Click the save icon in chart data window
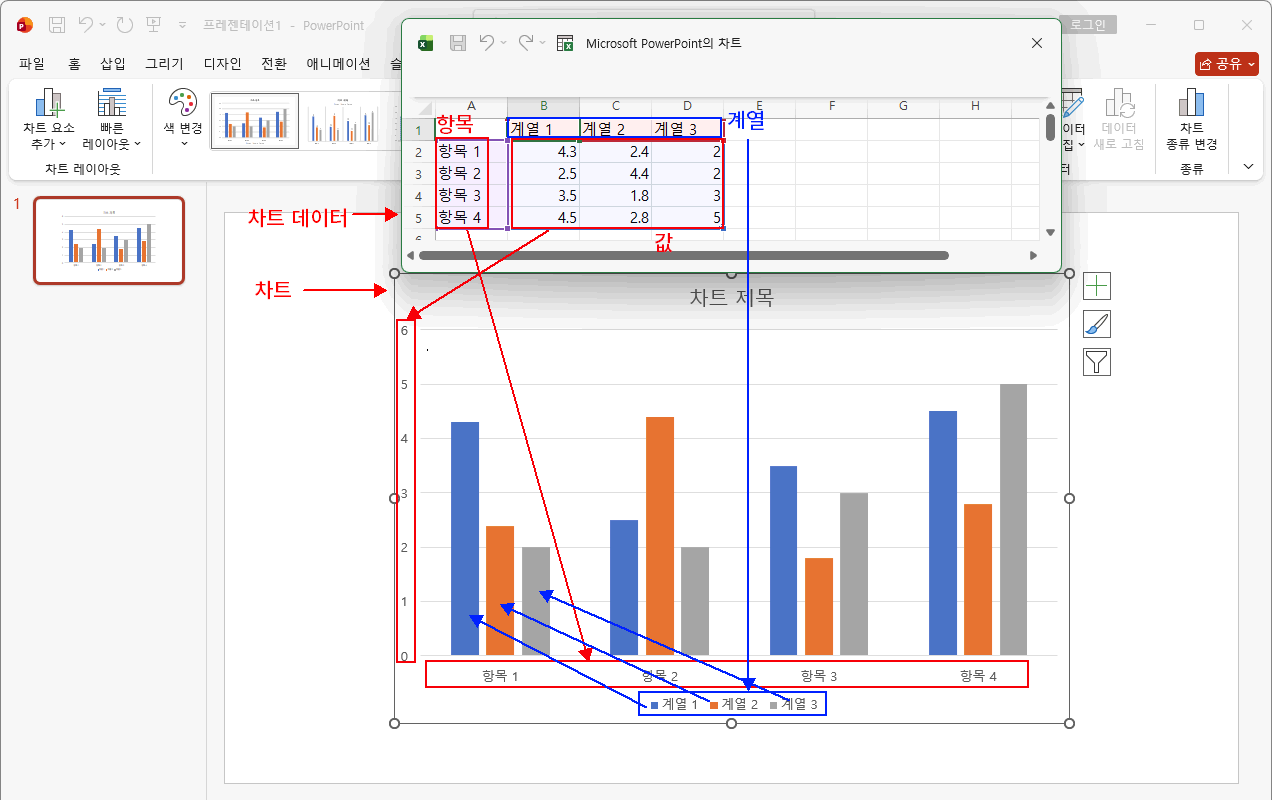 [458, 43]
